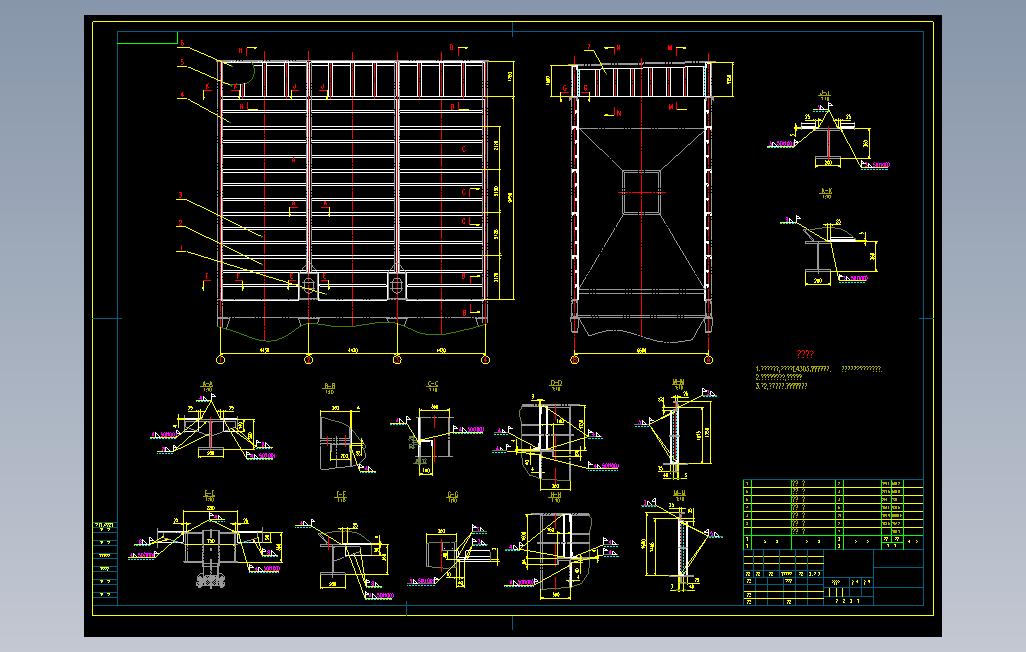Select red part callout number 6
This screenshot has width=1026, height=652.
(x=182, y=43)
